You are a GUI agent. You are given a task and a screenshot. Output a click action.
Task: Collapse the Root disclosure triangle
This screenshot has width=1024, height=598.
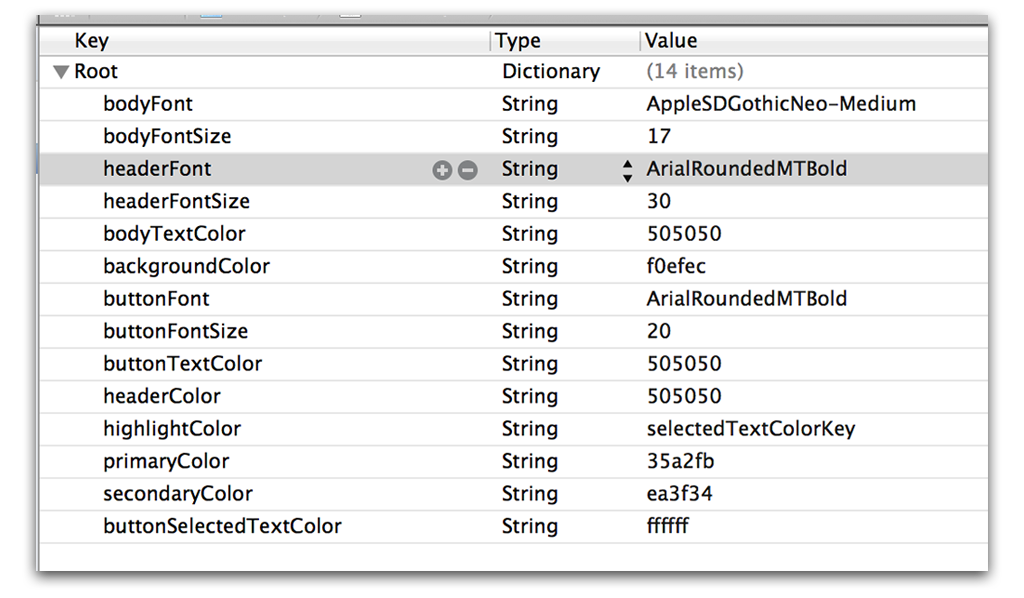(62, 72)
